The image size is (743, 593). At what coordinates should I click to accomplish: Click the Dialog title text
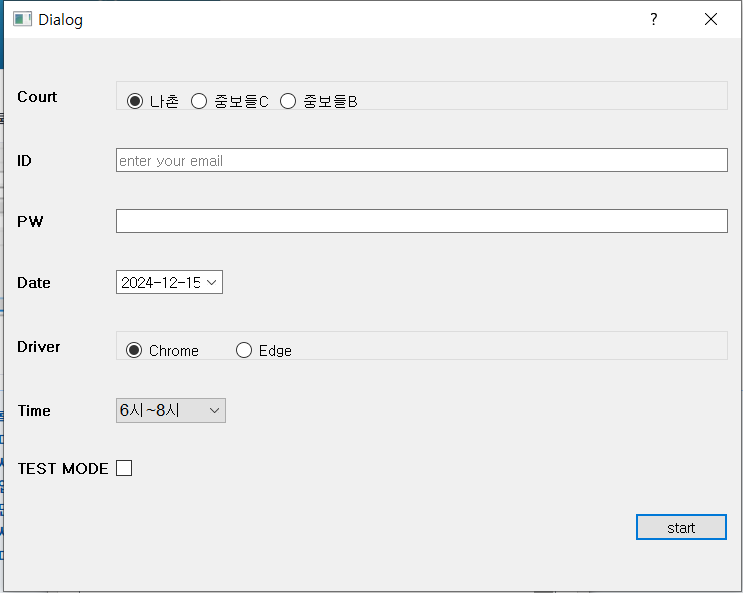[x=60, y=20]
